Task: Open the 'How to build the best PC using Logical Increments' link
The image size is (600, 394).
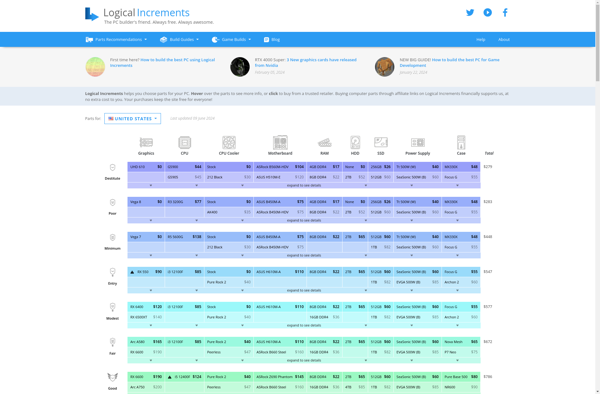Action: pyautogui.click(x=162, y=62)
